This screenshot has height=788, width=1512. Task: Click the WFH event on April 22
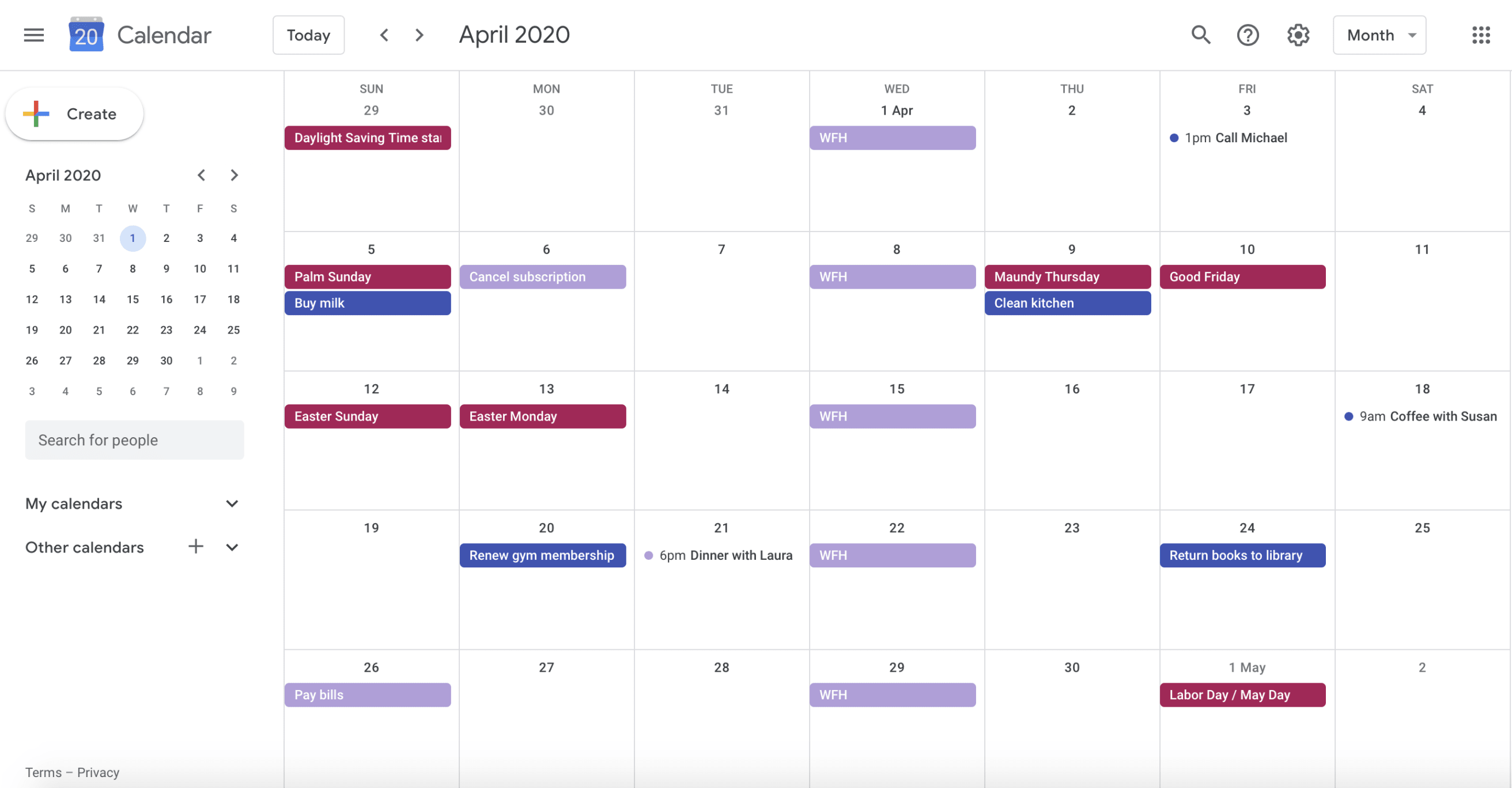tap(893, 555)
